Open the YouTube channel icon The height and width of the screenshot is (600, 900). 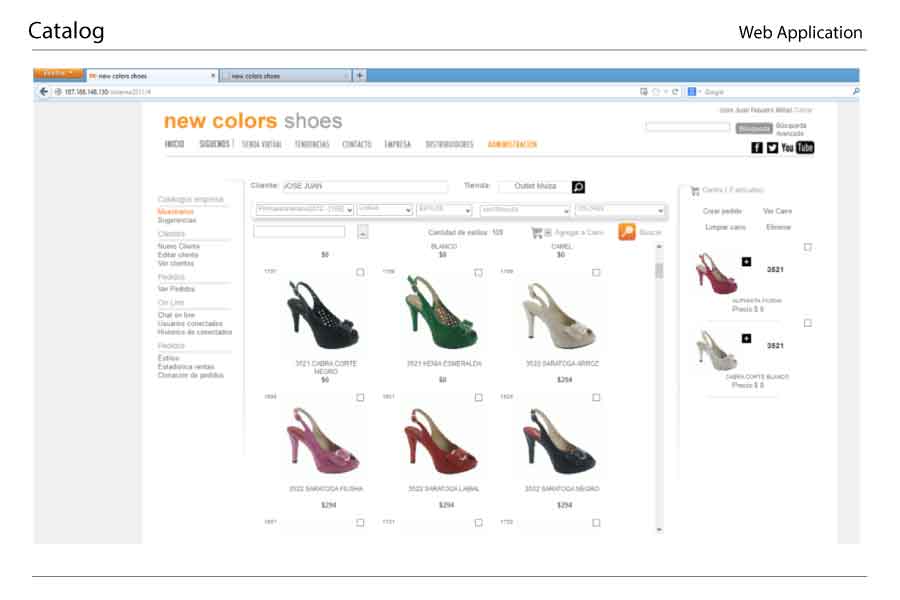pyautogui.click(x=798, y=148)
